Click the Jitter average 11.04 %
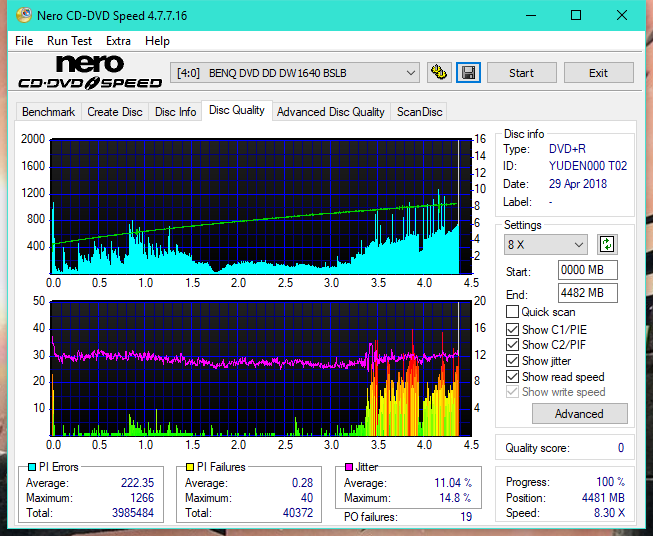Image resolution: width=653 pixels, height=536 pixels. click(453, 483)
